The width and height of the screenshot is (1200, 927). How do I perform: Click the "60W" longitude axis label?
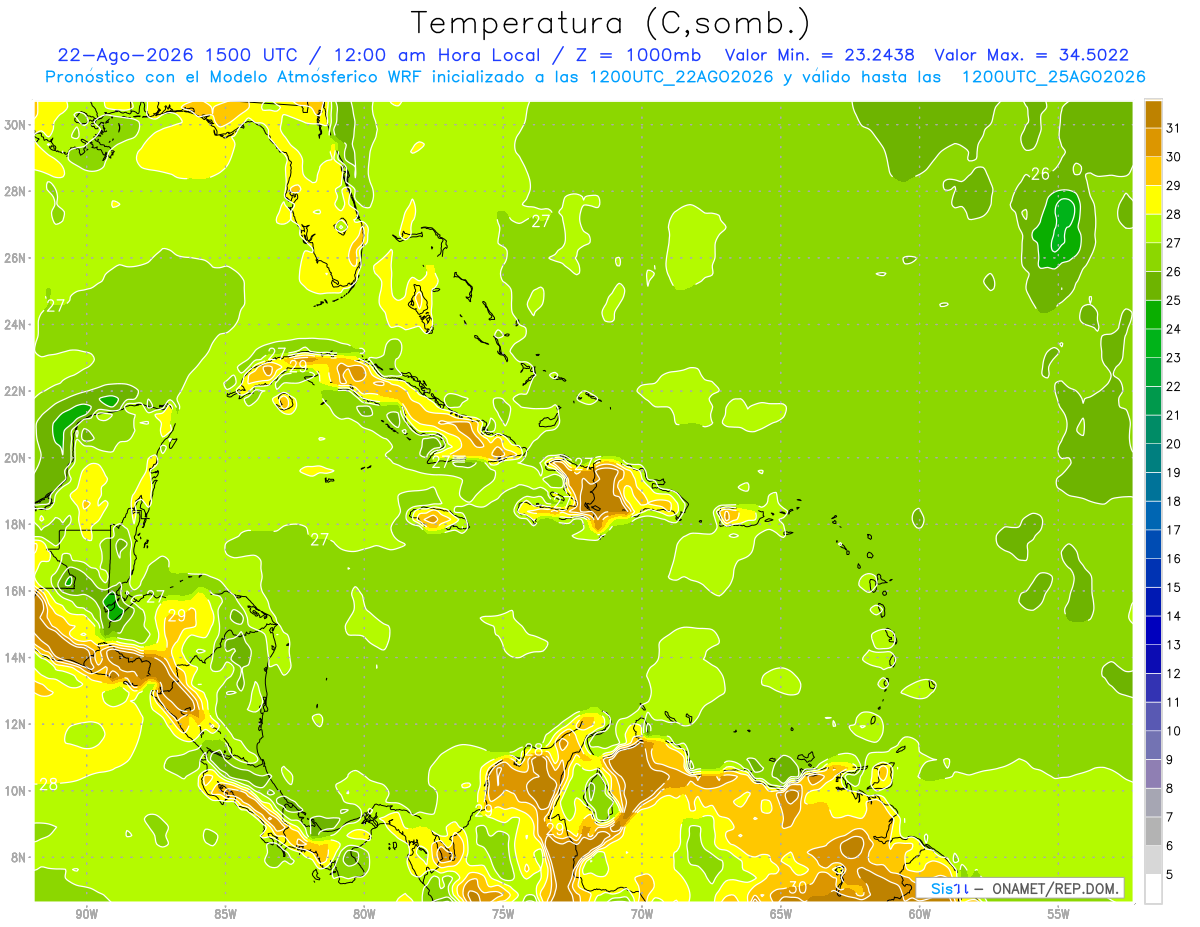coord(920,914)
